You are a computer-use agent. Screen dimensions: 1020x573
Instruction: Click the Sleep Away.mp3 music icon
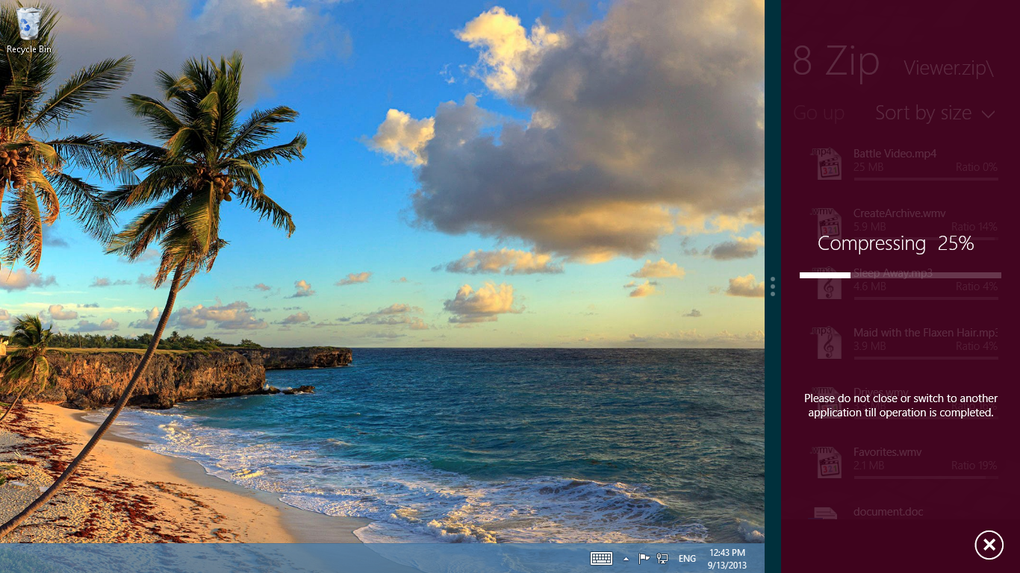click(x=827, y=284)
